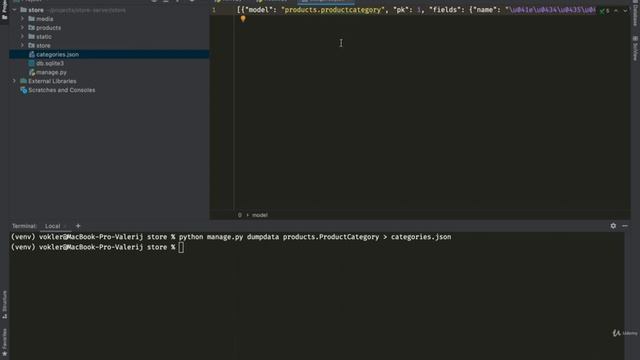
Task: Expand the media folder
Action: tap(22, 19)
